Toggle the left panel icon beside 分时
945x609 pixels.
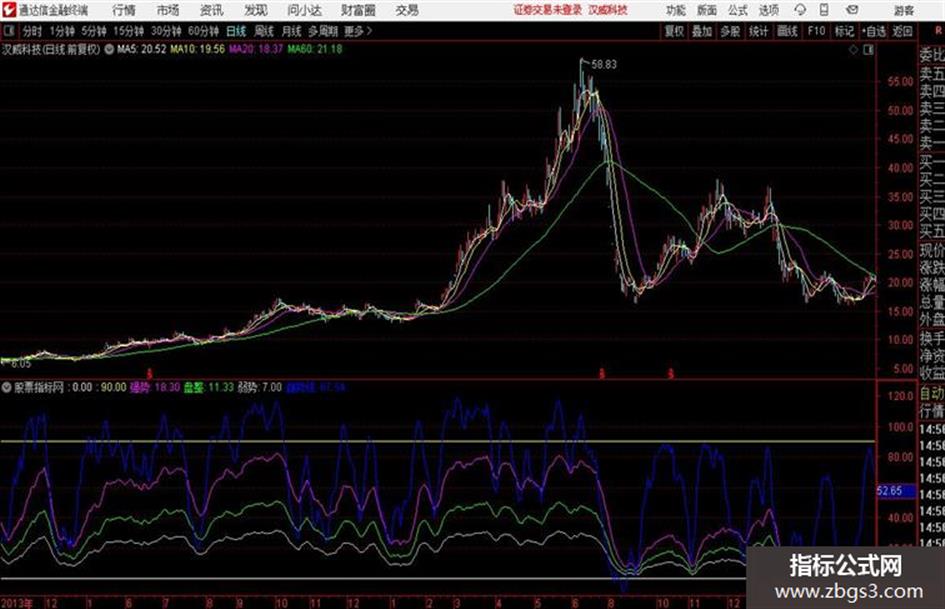9,31
